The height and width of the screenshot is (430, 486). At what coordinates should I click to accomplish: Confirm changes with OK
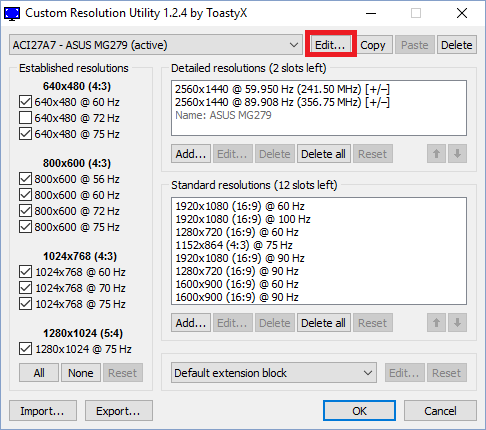point(359,411)
